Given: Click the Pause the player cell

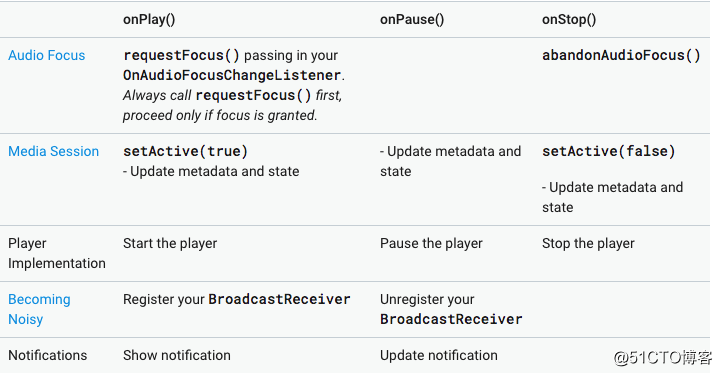Looking at the screenshot, I should pyautogui.click(x=431, y=243).
